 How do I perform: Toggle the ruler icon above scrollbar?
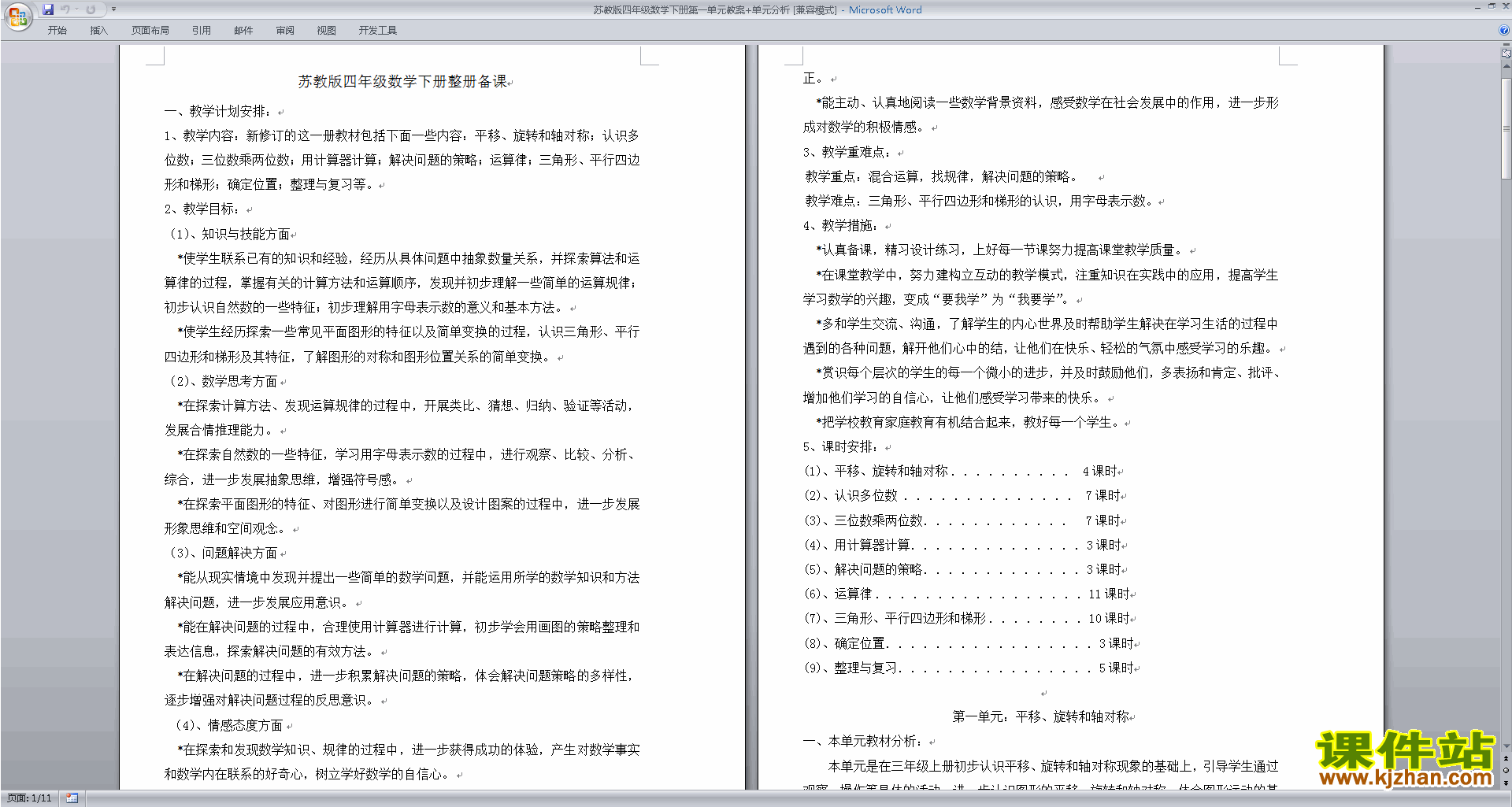point(1506,54)
